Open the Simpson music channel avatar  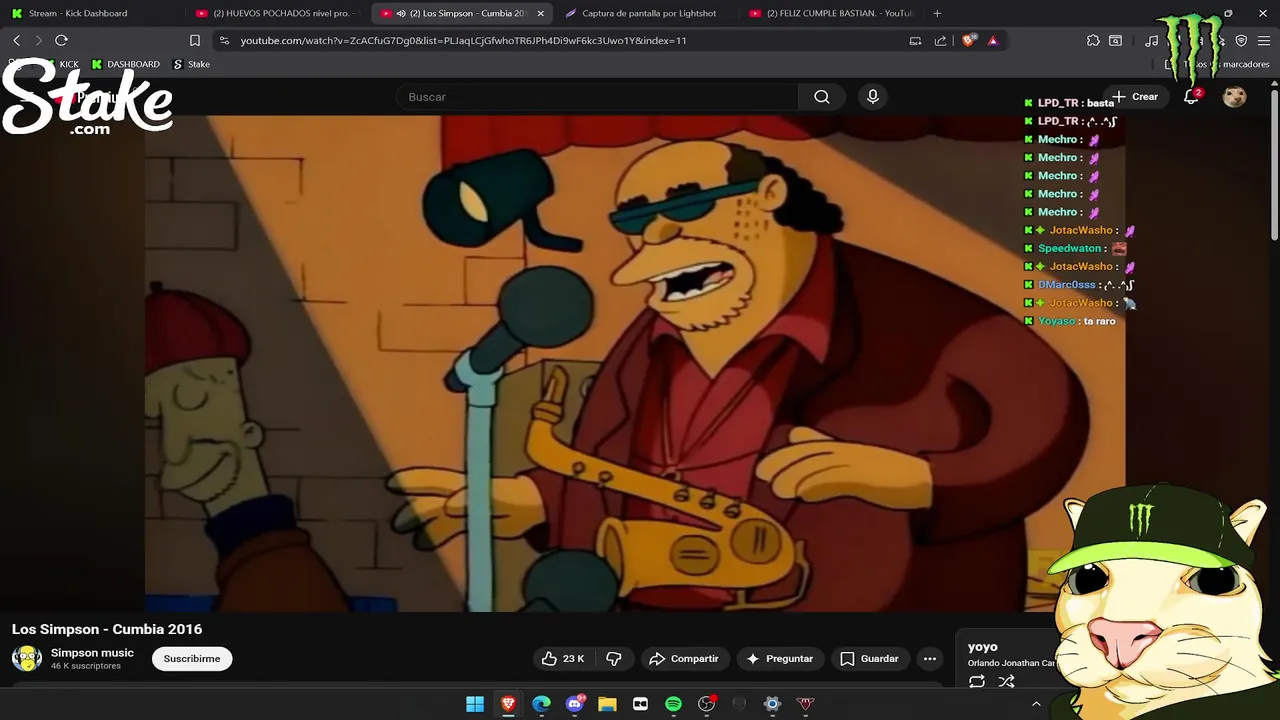27,658
